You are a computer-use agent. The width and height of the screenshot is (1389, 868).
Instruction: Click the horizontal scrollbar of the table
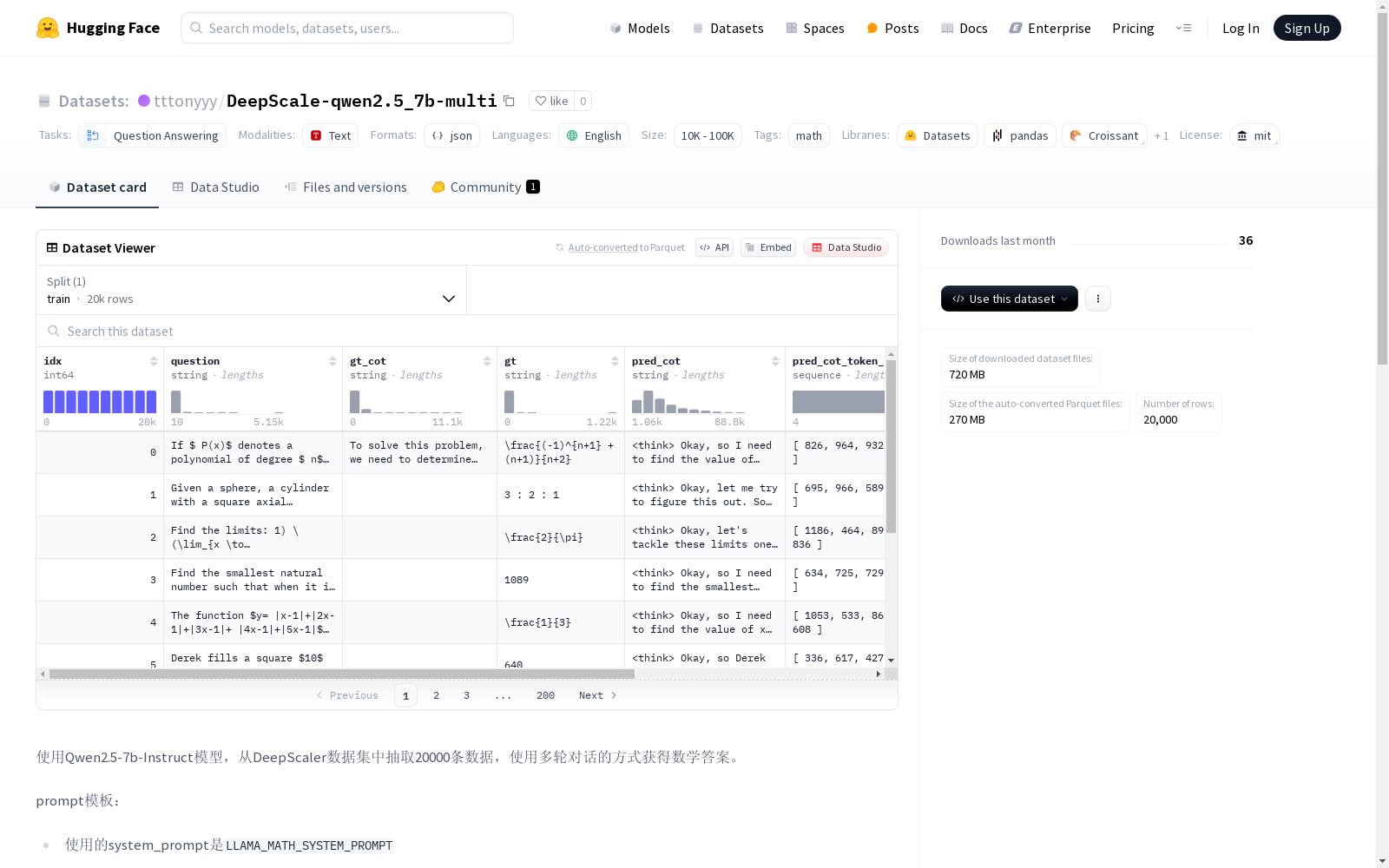coord(341,674)
